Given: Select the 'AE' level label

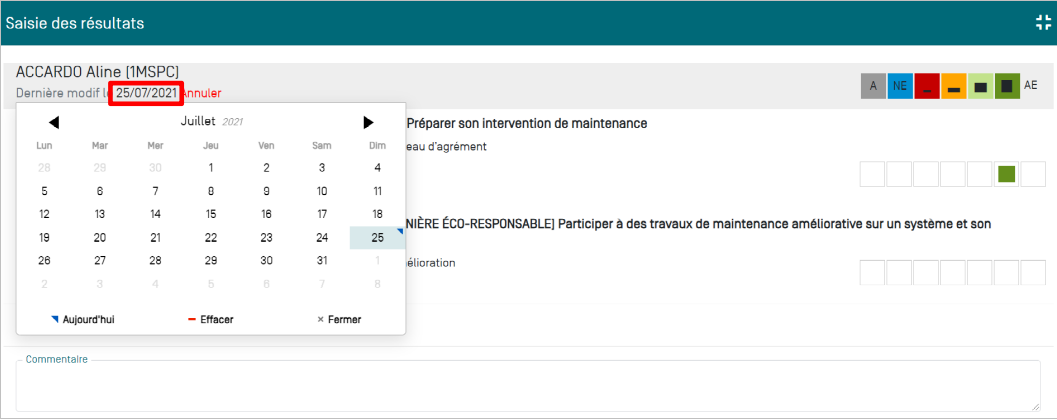Looking at the screenshot, I should 1031,86.
